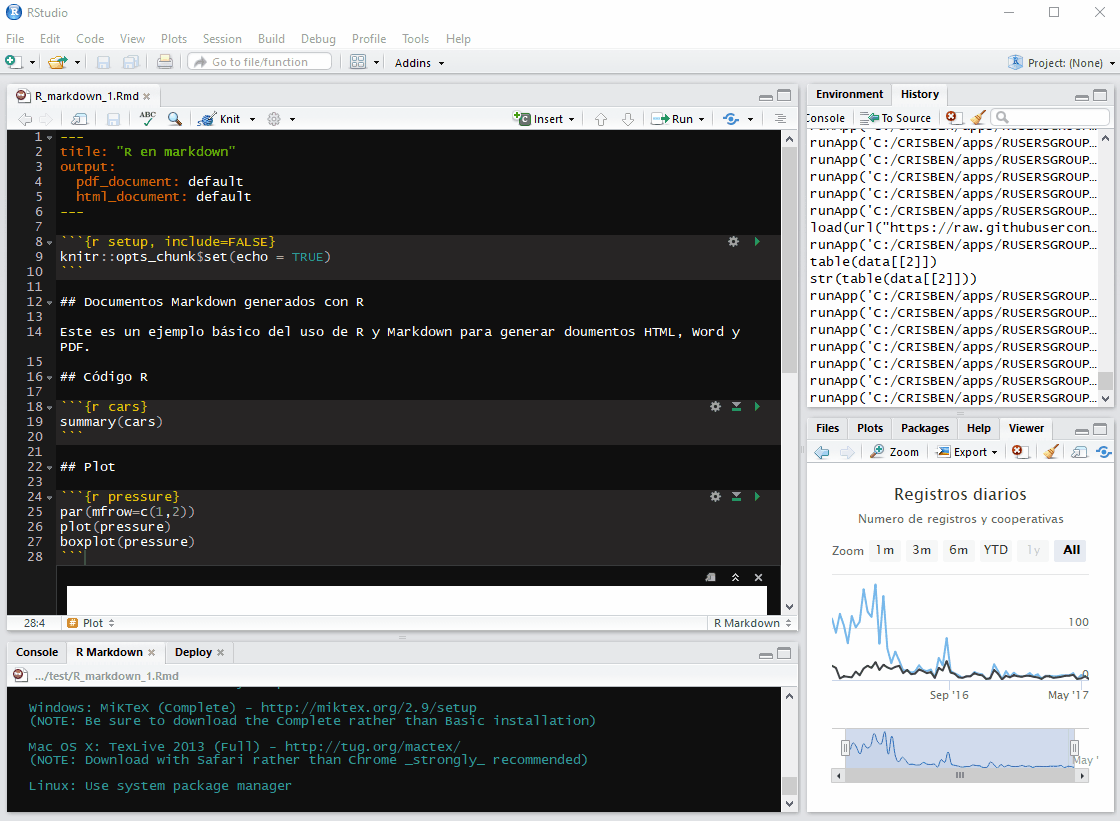
Task: Open the Project (None) dropdown
Action: 1061,63
